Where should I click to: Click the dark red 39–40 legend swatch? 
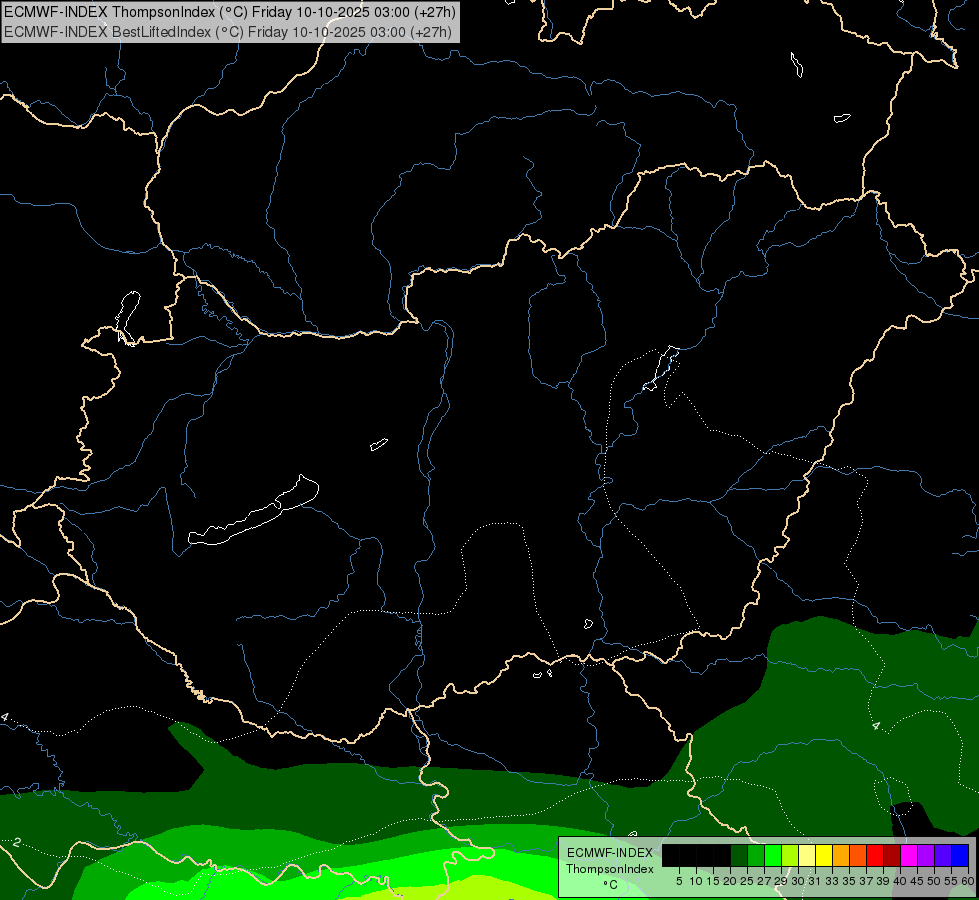pos(892,856)
